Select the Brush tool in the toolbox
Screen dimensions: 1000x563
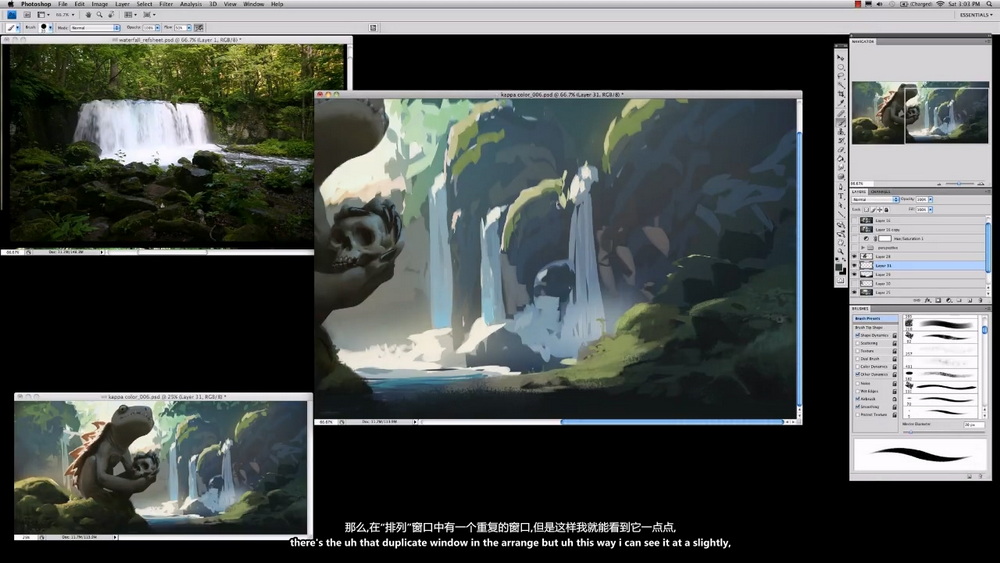pyautogui.click(x=841, y=122)
